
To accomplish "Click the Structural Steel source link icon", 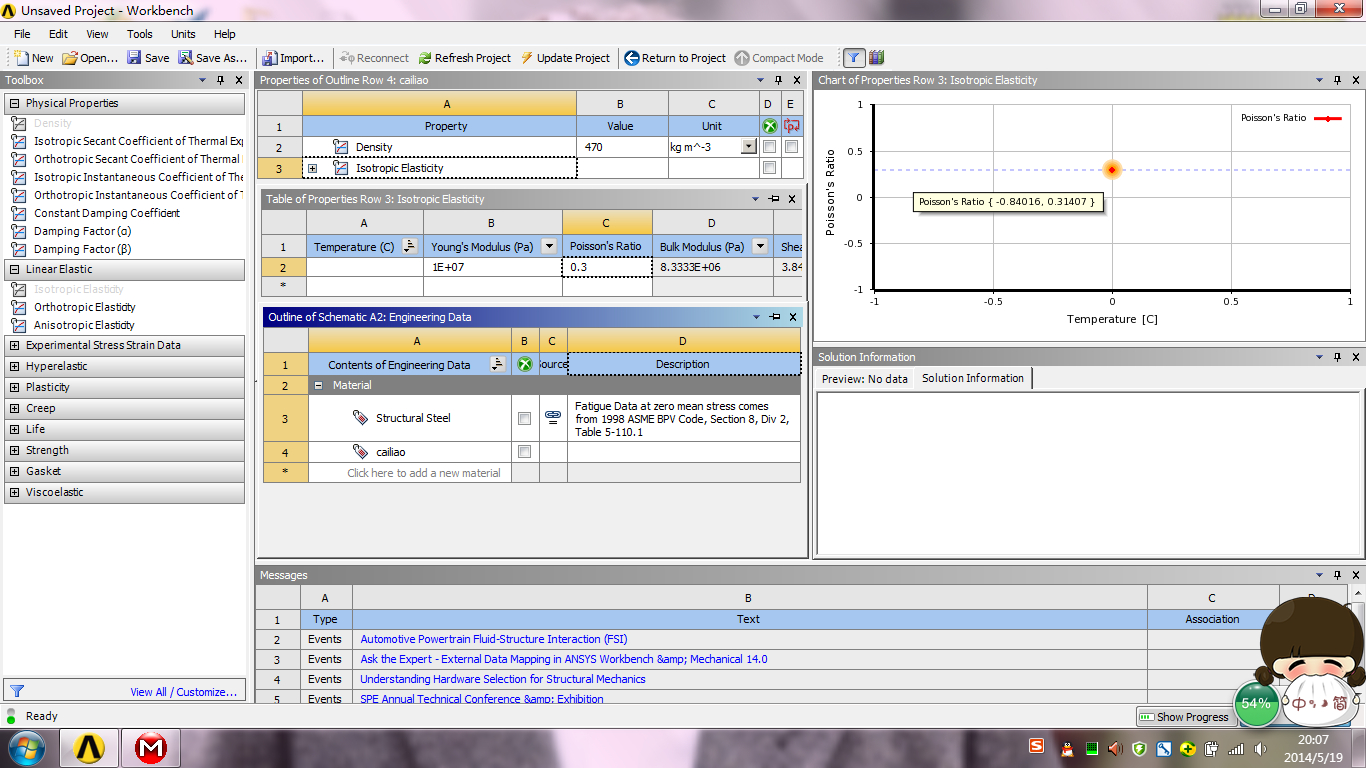I will (x=552, y=418).
